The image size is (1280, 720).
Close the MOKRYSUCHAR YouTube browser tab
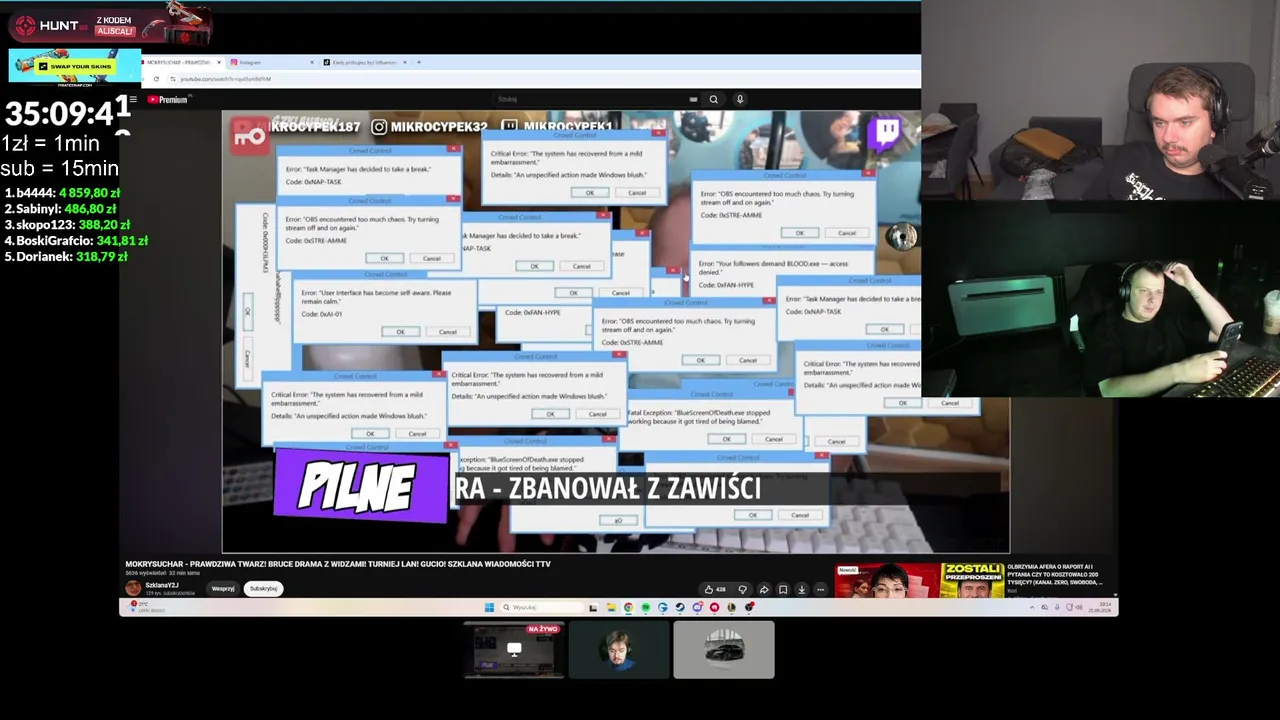[217, 62]
